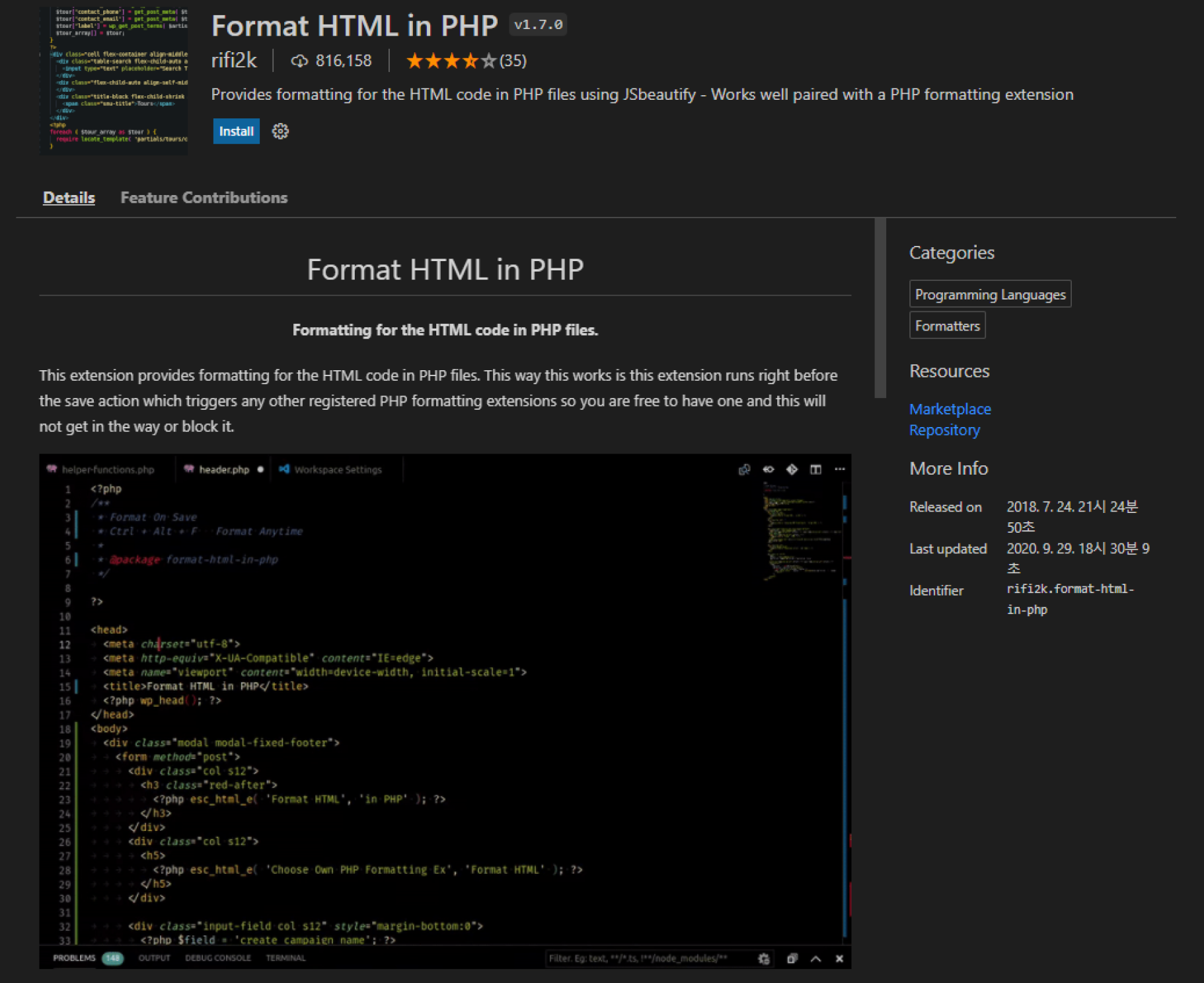The image size is (1204, 983).
Task: Open the Repository link
Action: (x=944, y=430)
